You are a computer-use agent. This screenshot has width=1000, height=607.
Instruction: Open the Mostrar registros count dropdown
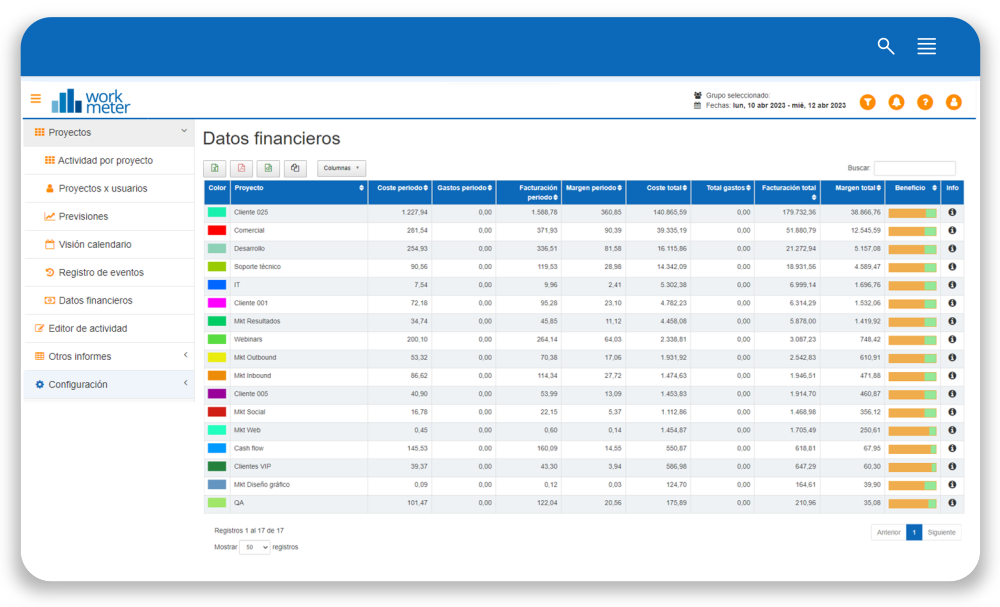(x=255, y=548)
